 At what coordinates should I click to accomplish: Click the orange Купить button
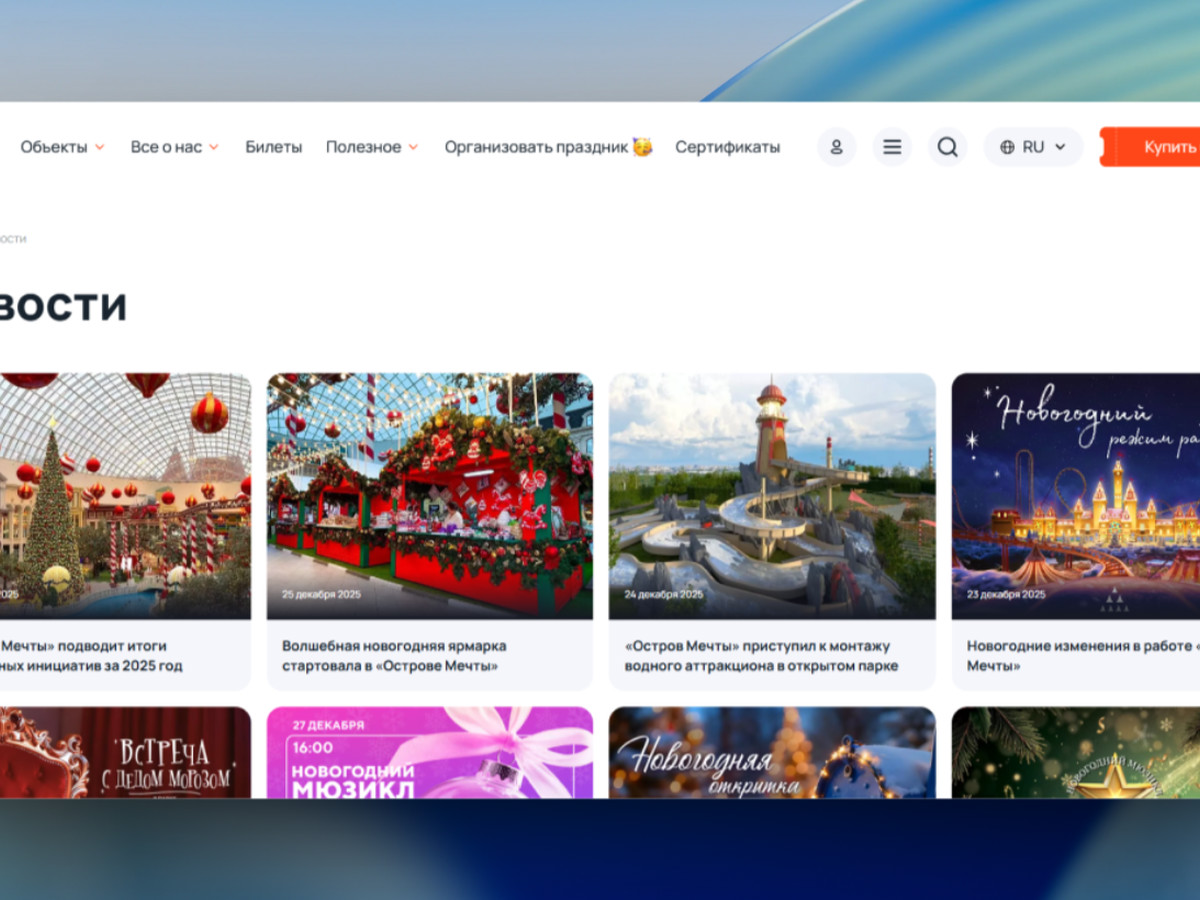click(x=1150, y=147)
